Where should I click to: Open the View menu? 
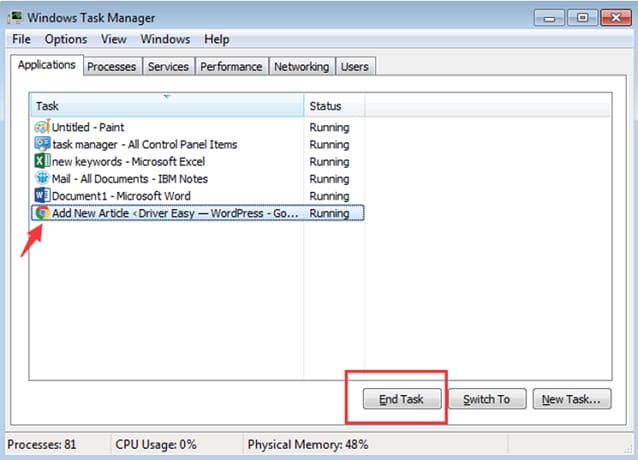point(114,39)
